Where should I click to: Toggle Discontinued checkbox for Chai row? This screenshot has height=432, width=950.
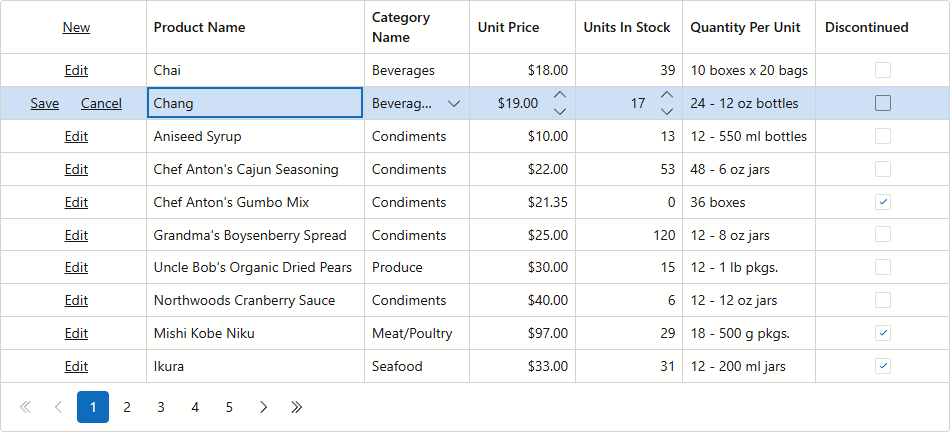tap(883, 70)
